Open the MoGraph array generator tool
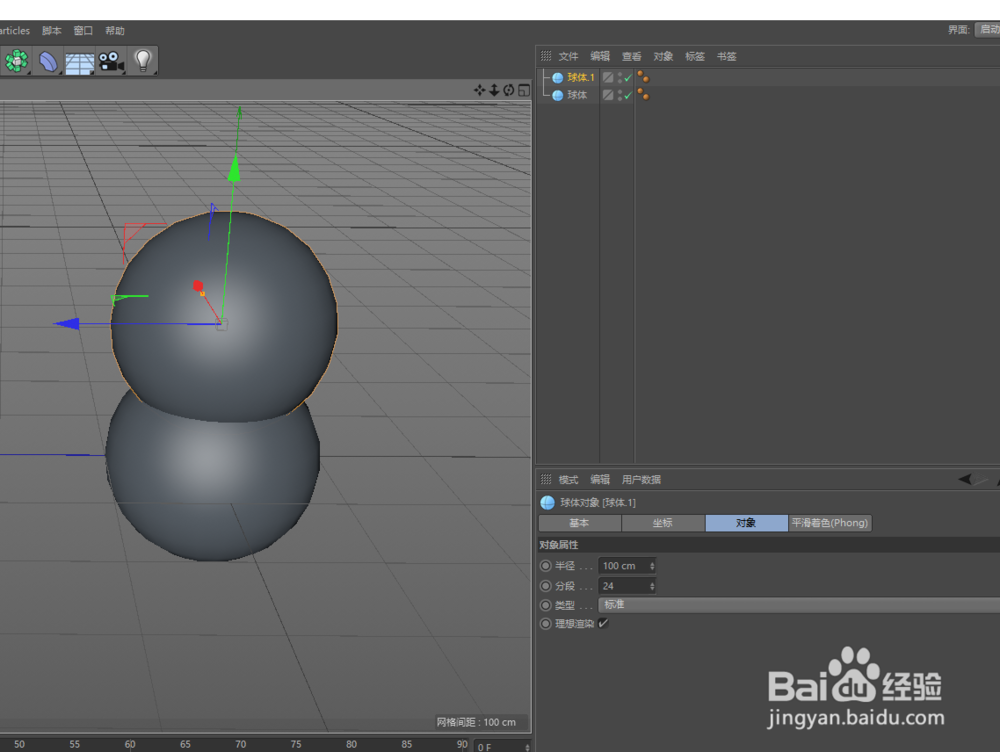Image resolution: width=1000 pixels, height=752 pixels. coord(17,61)
